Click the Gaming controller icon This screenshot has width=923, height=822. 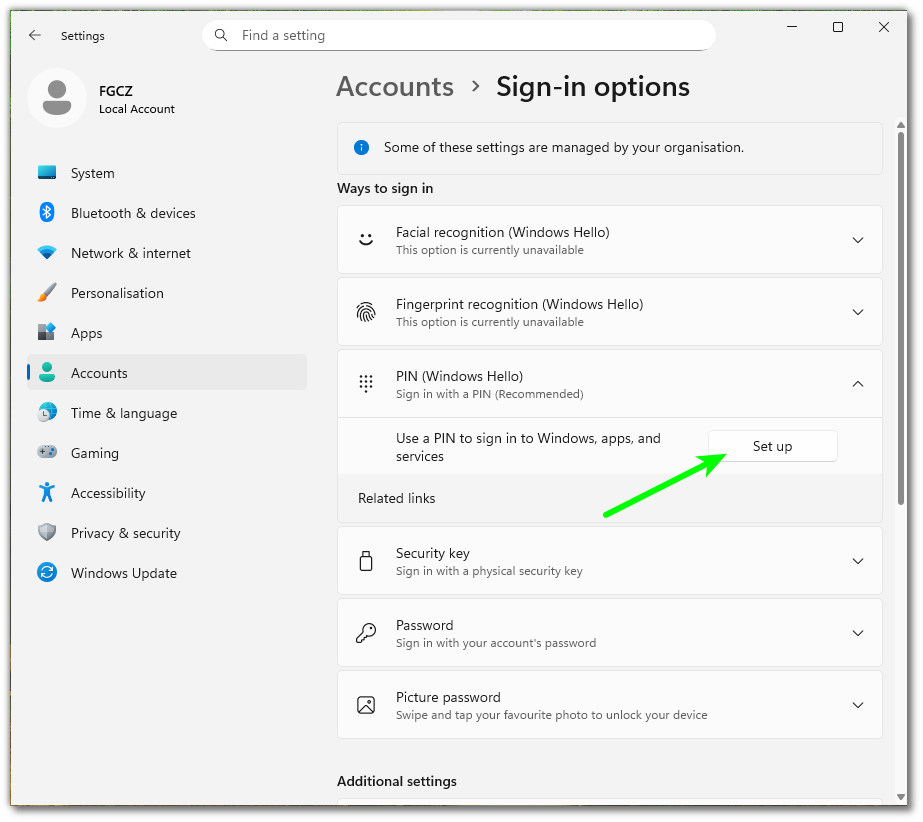[47, 452]
